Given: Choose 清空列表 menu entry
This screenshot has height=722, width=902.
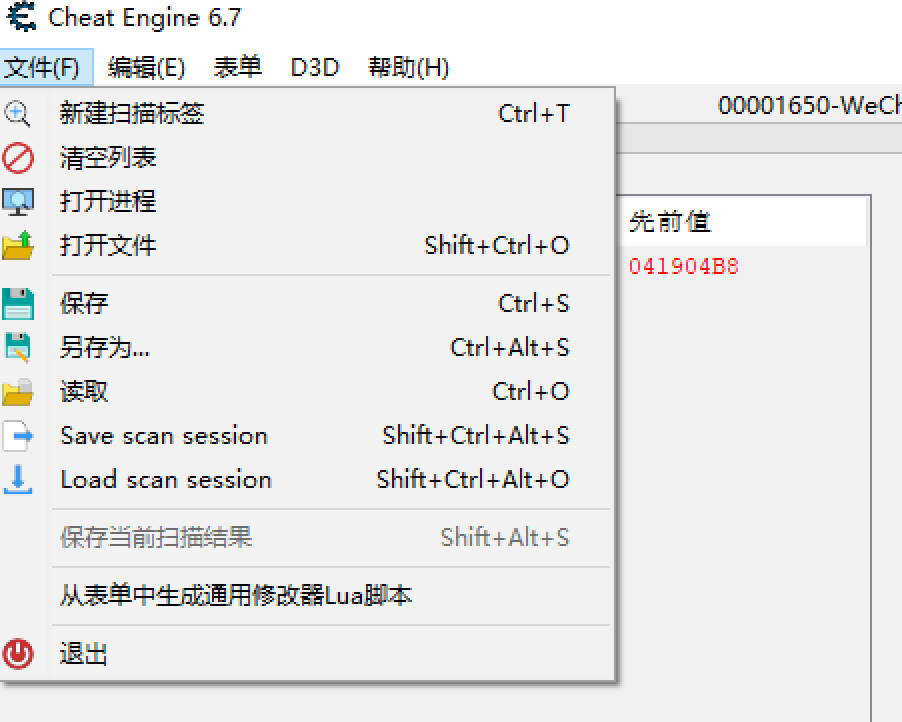Looking at the screenshot, I should [308, 158].
